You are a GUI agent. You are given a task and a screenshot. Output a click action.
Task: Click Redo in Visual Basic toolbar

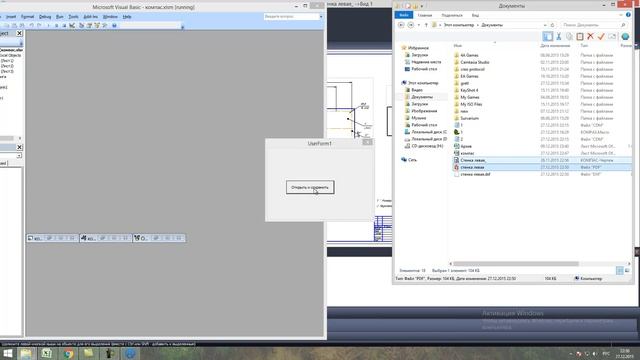click(39, 25)
